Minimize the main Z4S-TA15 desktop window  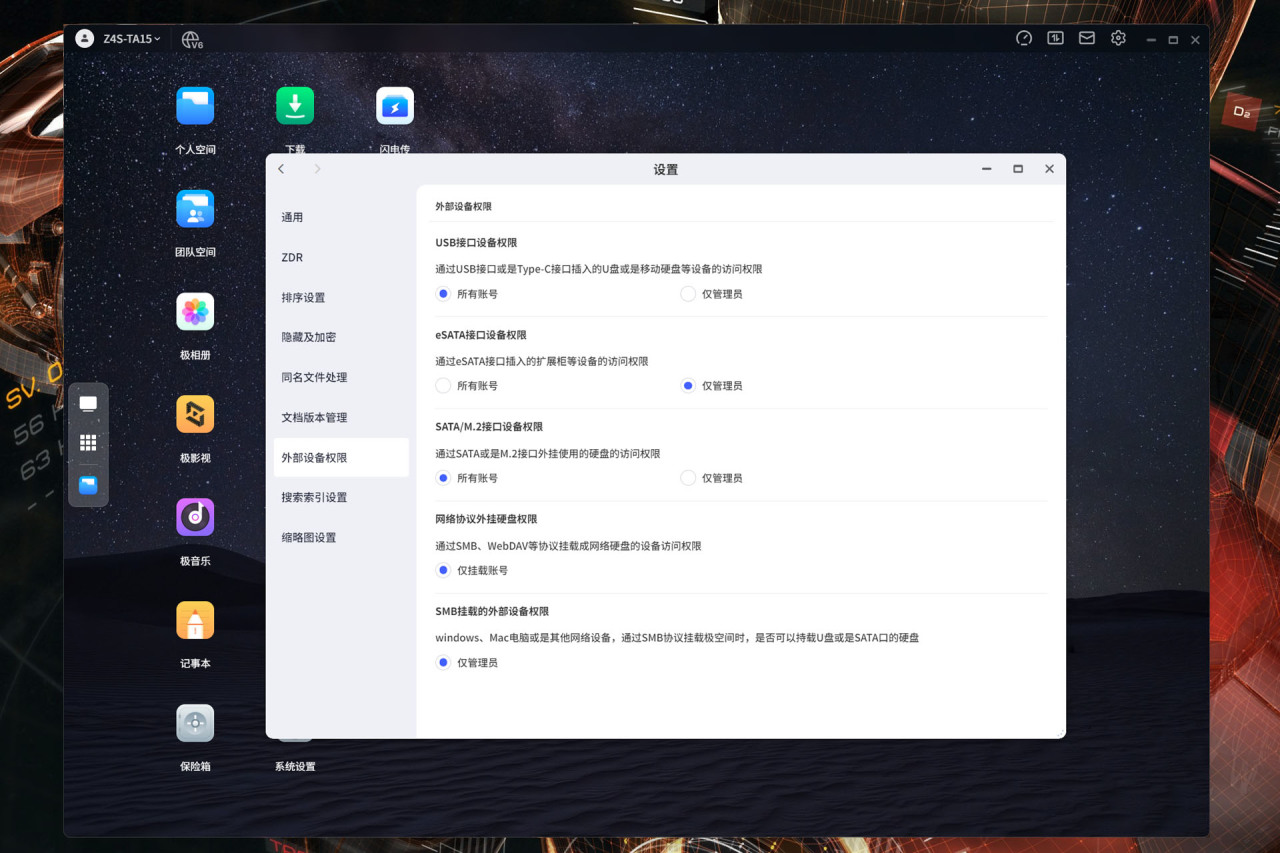(x=1152, y=40)
